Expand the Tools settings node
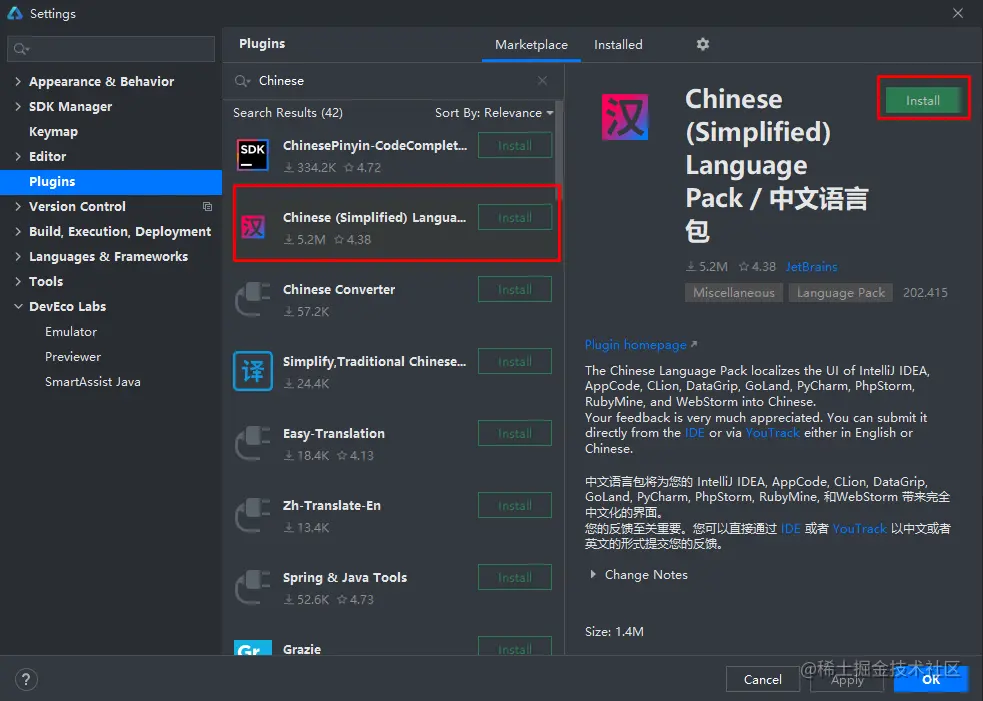 18,282
